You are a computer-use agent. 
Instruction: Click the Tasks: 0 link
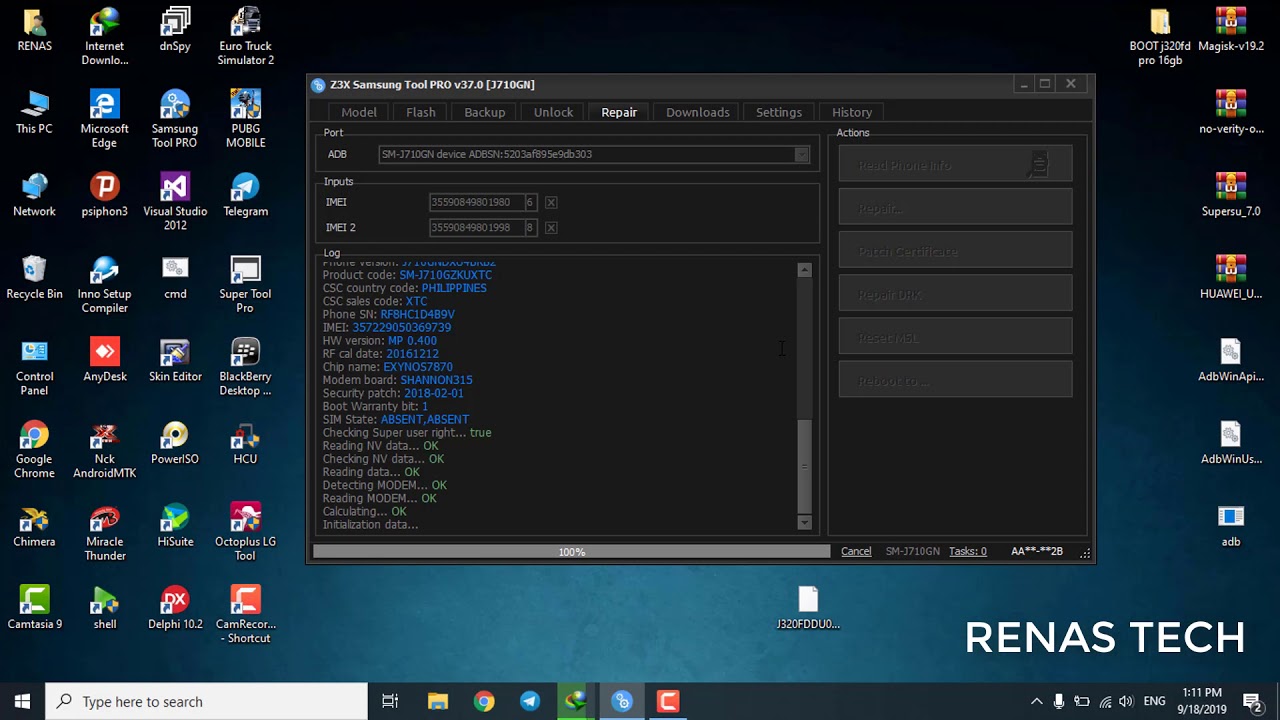tap(967, 551)
